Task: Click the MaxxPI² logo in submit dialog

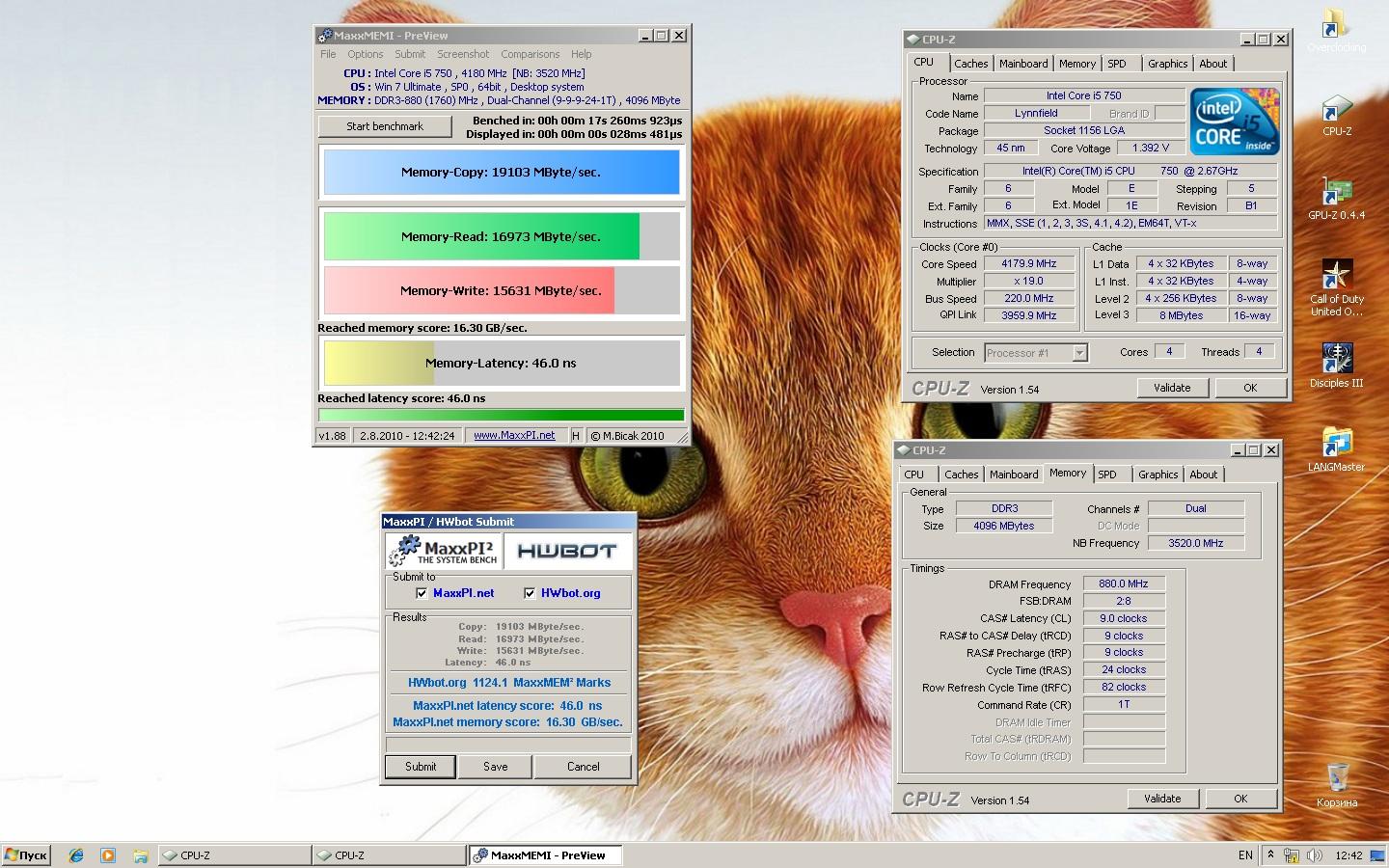Action: click(444, 550)
